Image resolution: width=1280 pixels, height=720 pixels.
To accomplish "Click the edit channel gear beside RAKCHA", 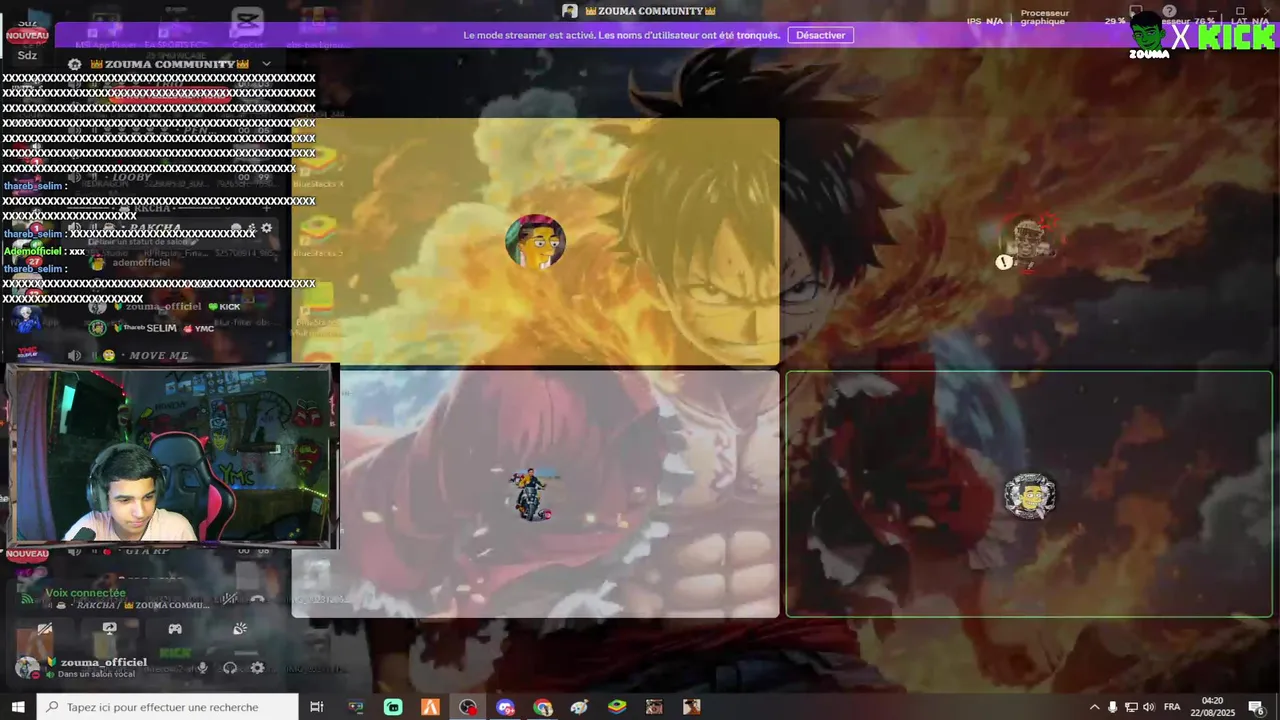I will pos(266,228).
